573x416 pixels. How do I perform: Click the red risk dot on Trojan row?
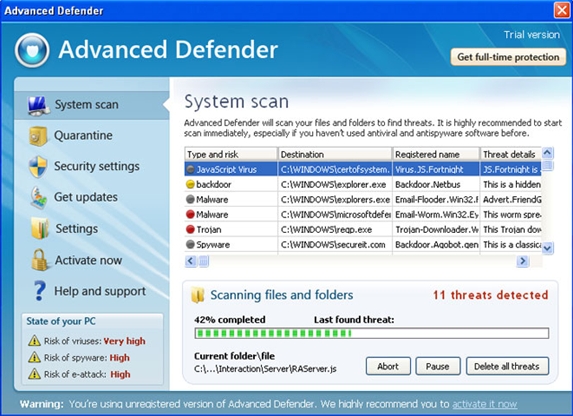tap(190, 229)
